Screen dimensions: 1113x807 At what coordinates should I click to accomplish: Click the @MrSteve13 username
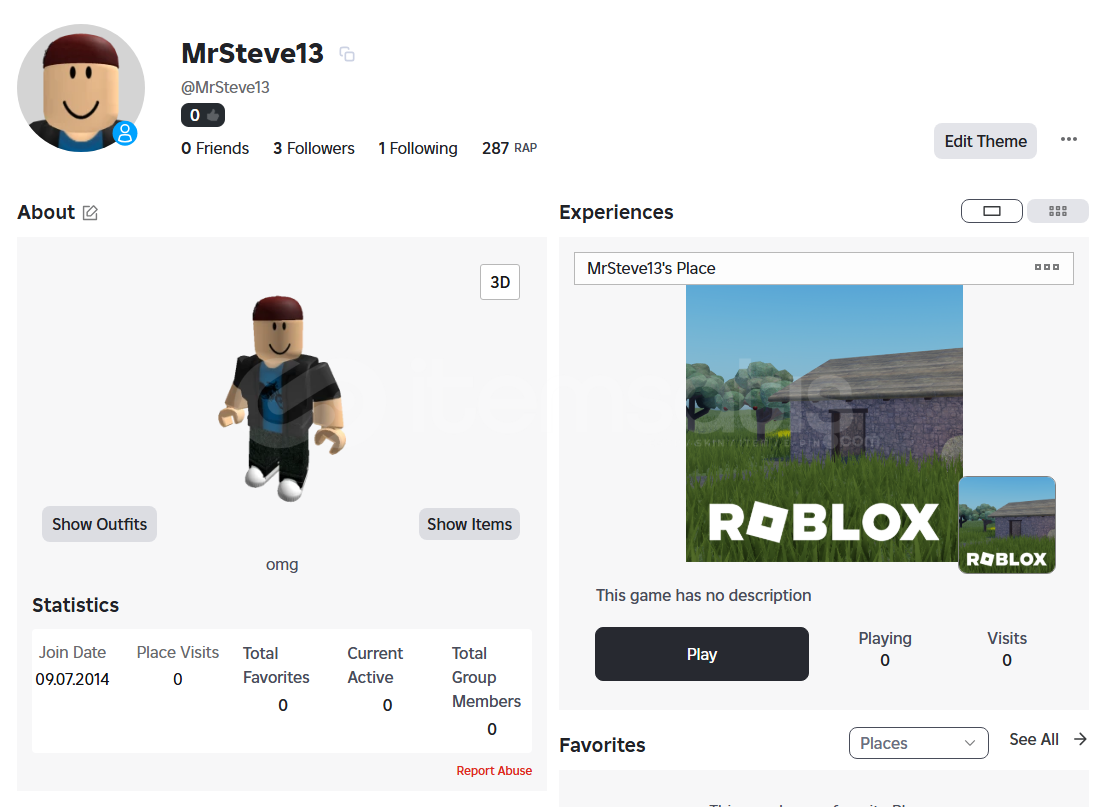[225, 87]
